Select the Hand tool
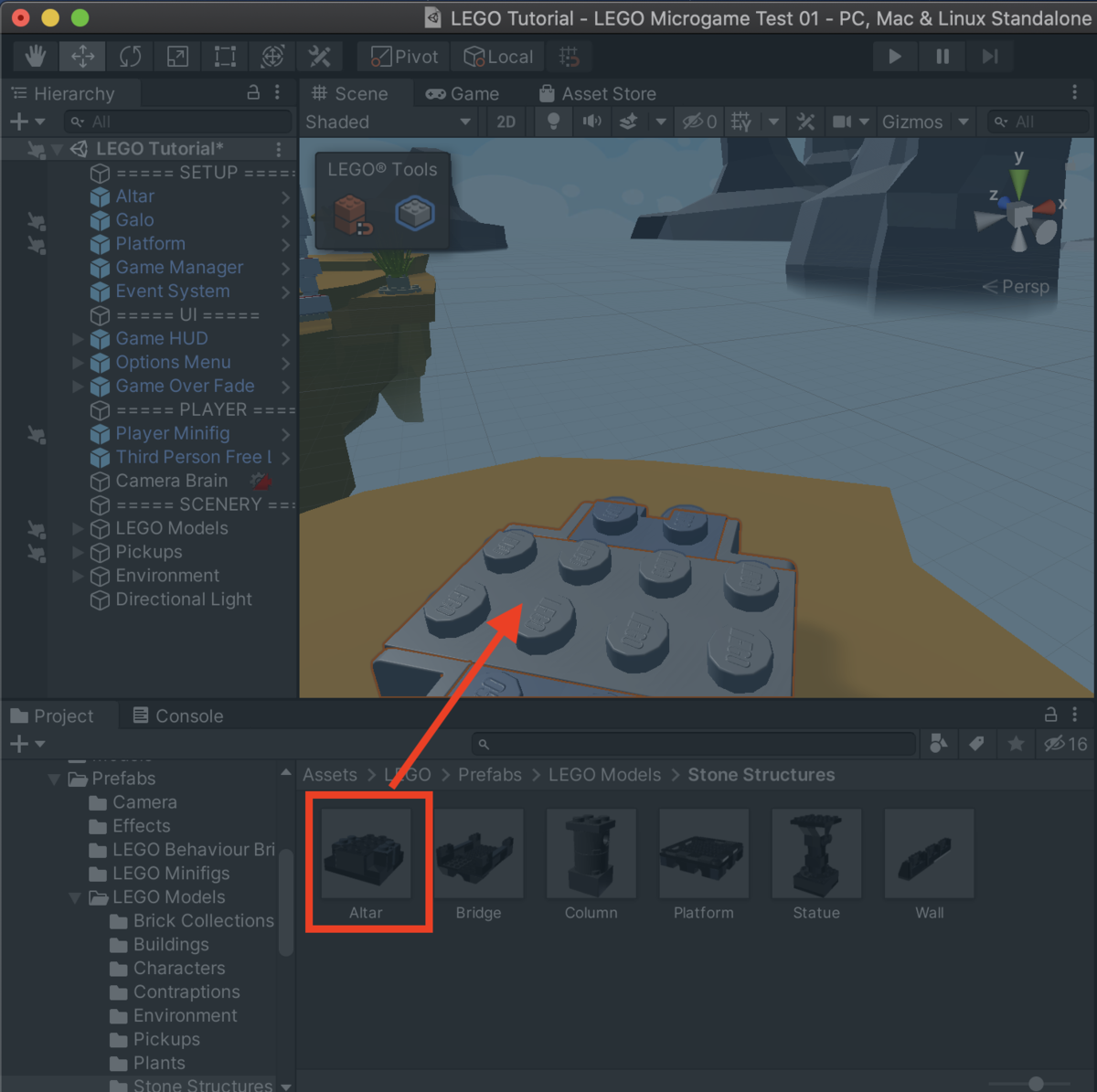The image size is (1097, 1092). click(36, 57)
